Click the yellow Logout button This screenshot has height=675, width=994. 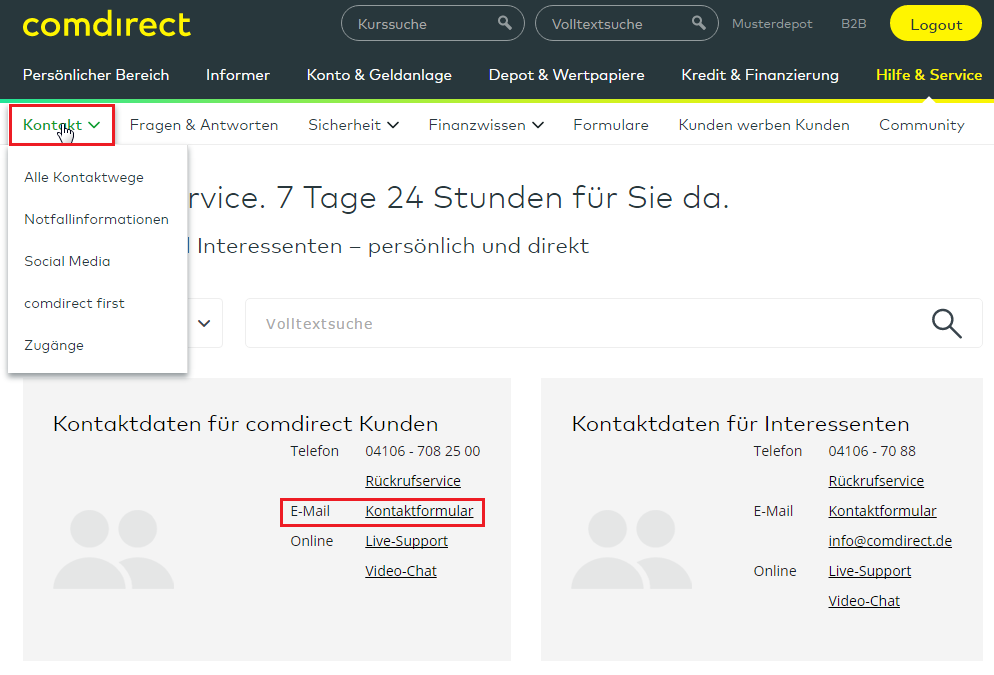click(935, 22)
